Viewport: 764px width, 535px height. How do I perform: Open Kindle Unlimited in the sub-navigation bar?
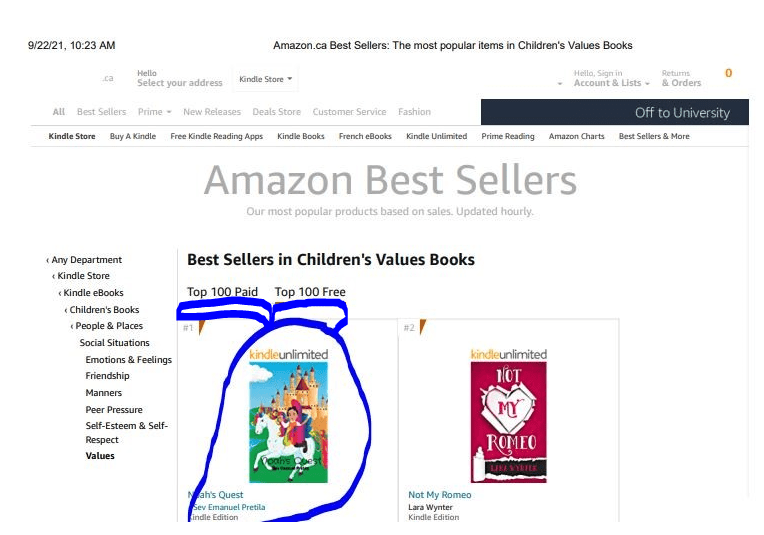[x=436, y=136]
